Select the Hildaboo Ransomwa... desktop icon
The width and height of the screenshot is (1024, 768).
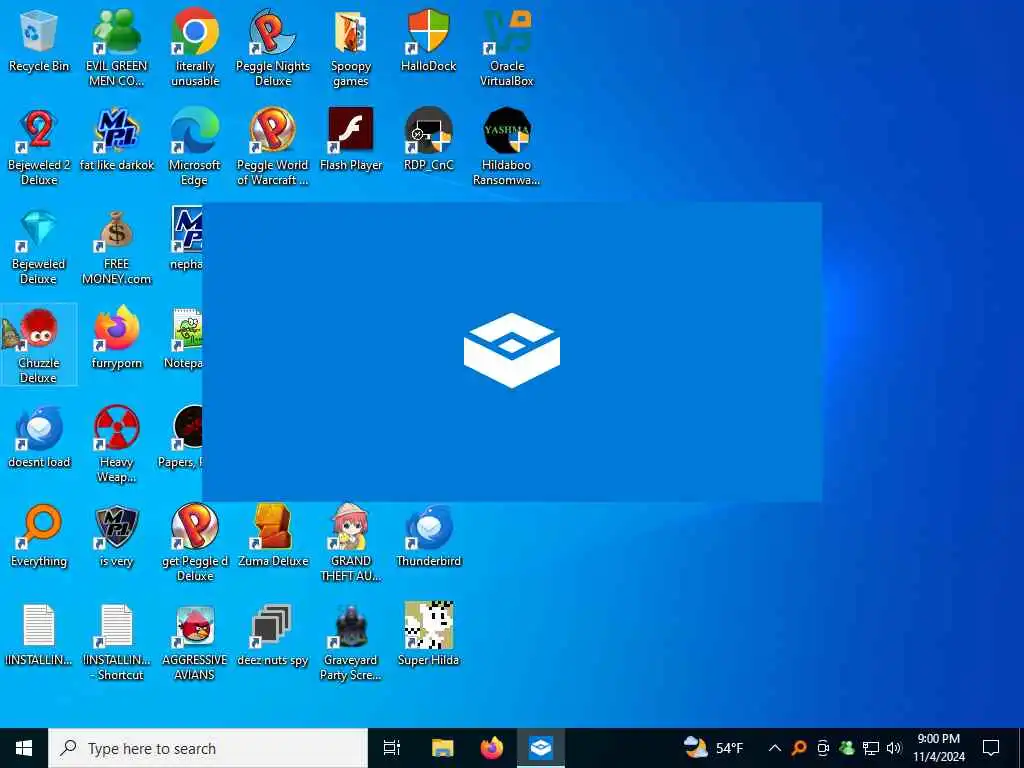(507, 146)
